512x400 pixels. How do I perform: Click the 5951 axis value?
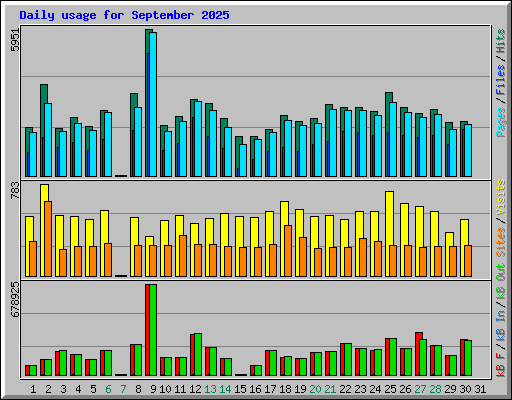15,40
